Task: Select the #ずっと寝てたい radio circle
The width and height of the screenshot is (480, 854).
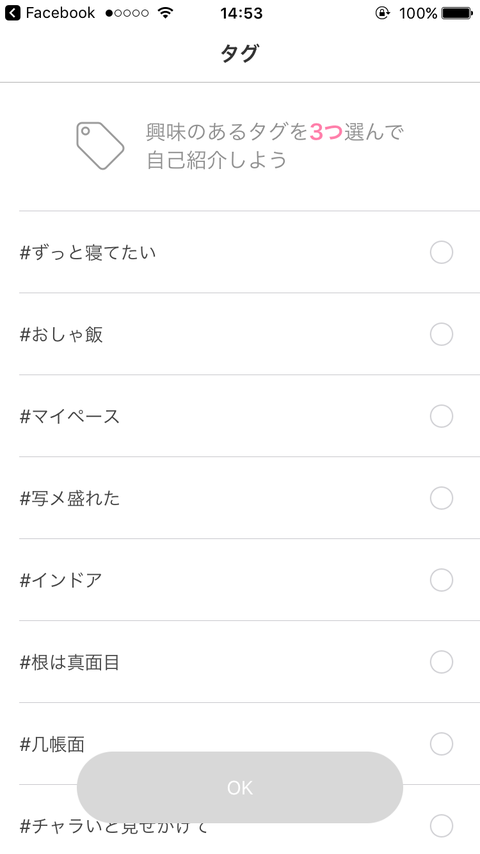Action: 441,252
